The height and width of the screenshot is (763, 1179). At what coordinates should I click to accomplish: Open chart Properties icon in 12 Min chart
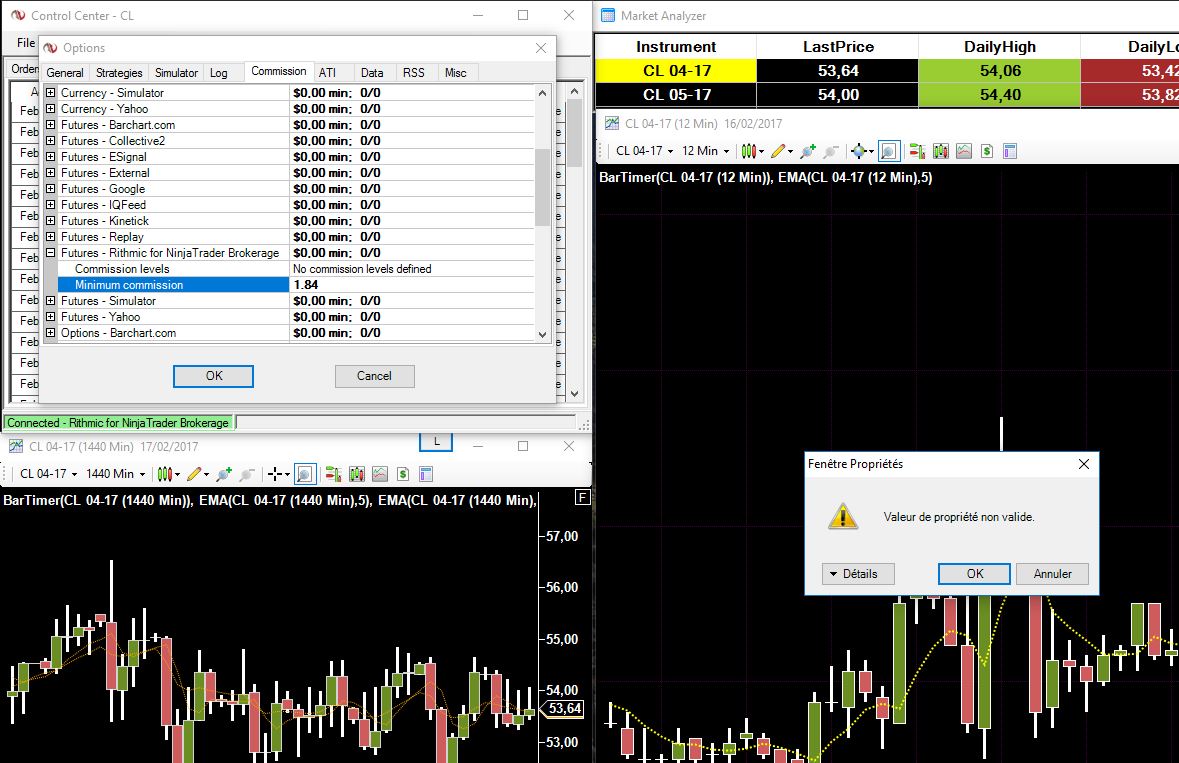click(x=1010, y=151)
